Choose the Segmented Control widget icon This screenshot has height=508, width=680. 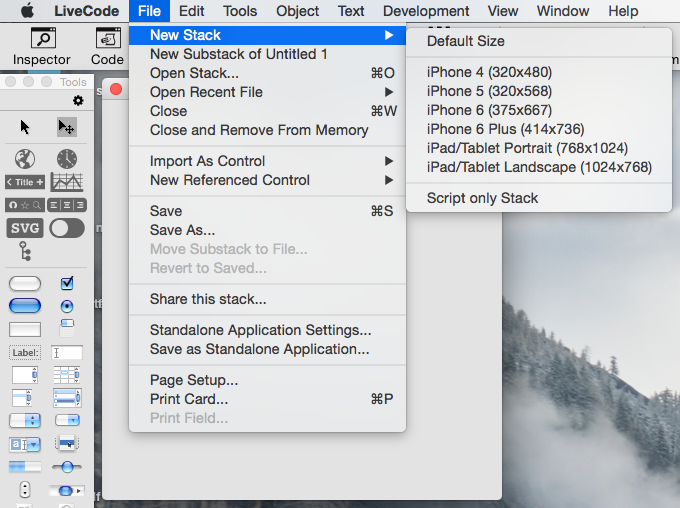tap(67, 205)
